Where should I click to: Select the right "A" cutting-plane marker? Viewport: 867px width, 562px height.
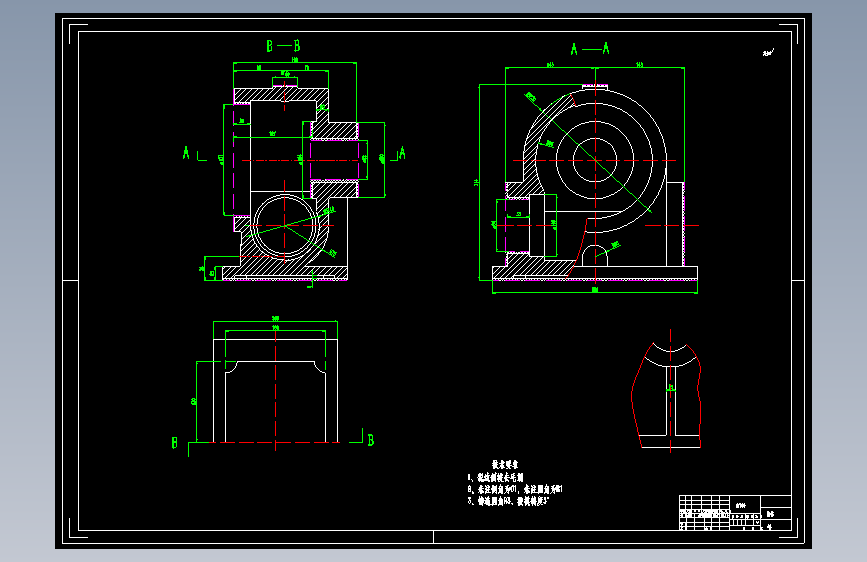[x=402, y=153]
